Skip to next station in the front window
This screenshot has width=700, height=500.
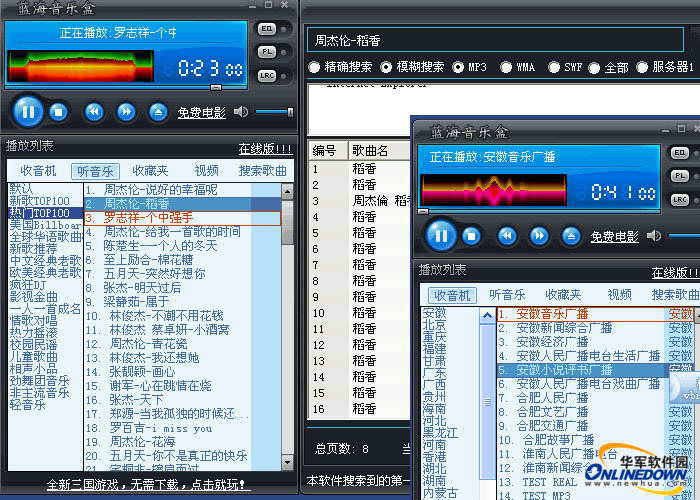pos(539,236)
